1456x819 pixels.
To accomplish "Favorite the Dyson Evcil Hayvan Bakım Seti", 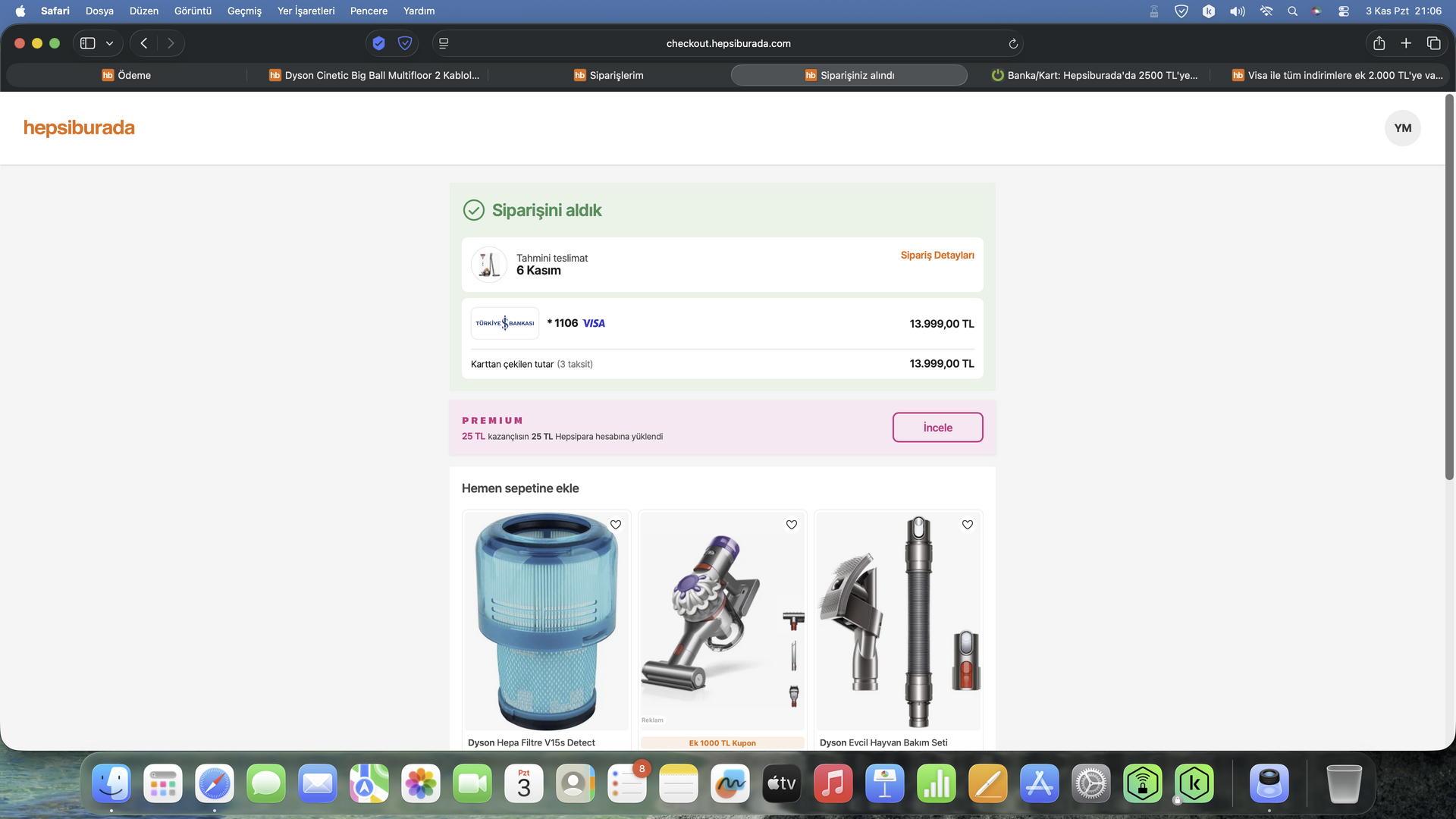I will tap(968, 525).
